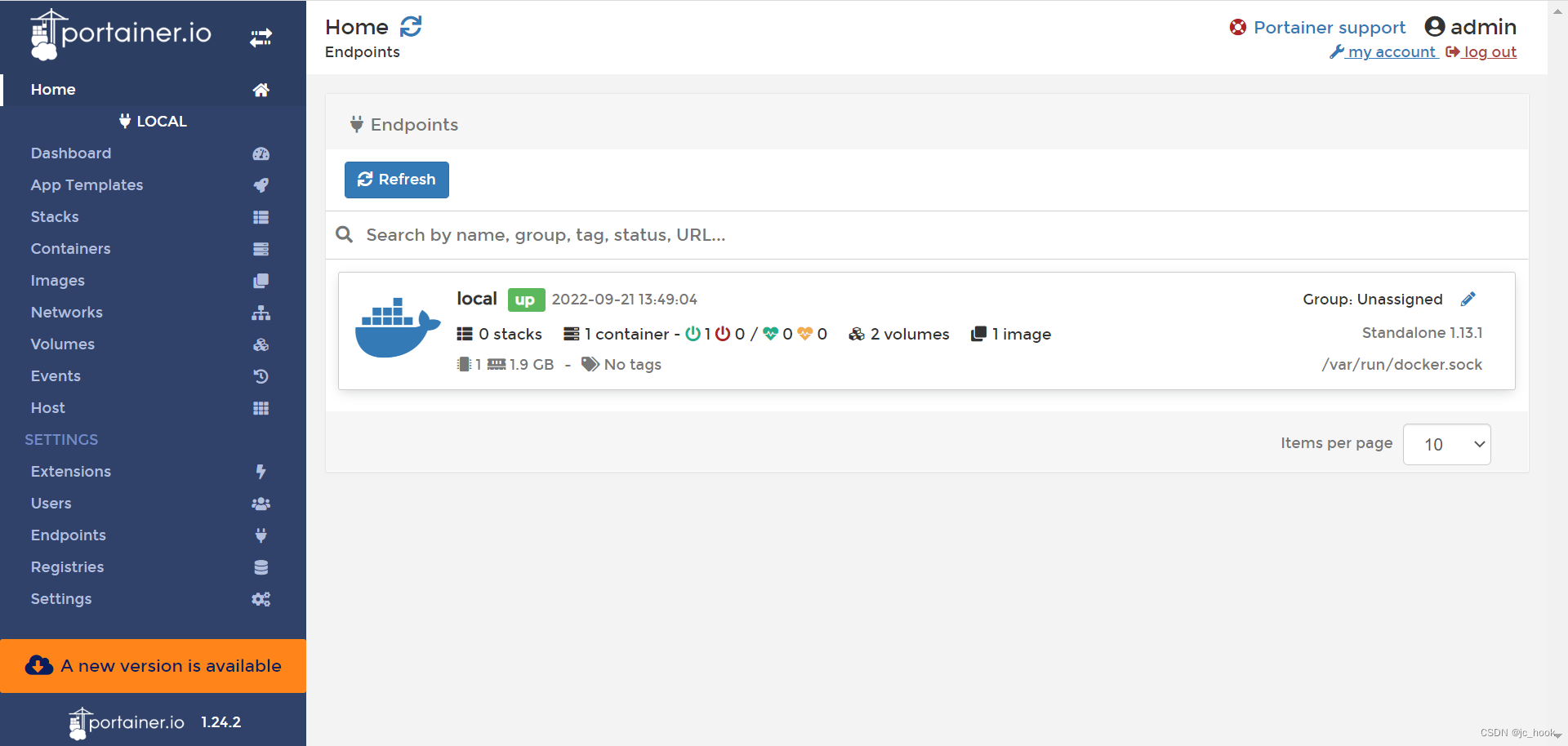Open Host details page
This screenshot has width=1568, height=746.
(x=47, y=408)
